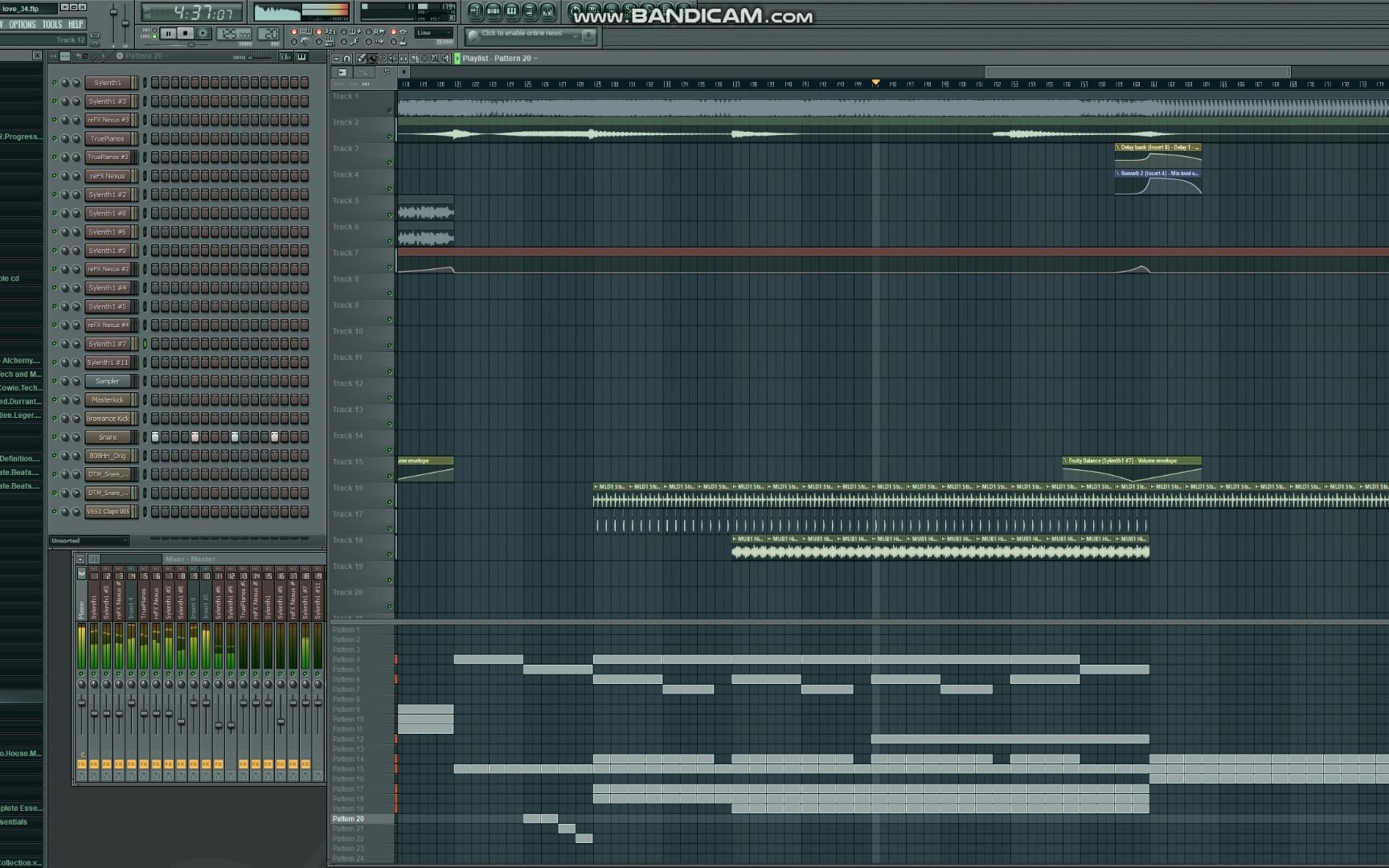Select the Mute tool in Playlist toolbar

[x=393, y=59]
